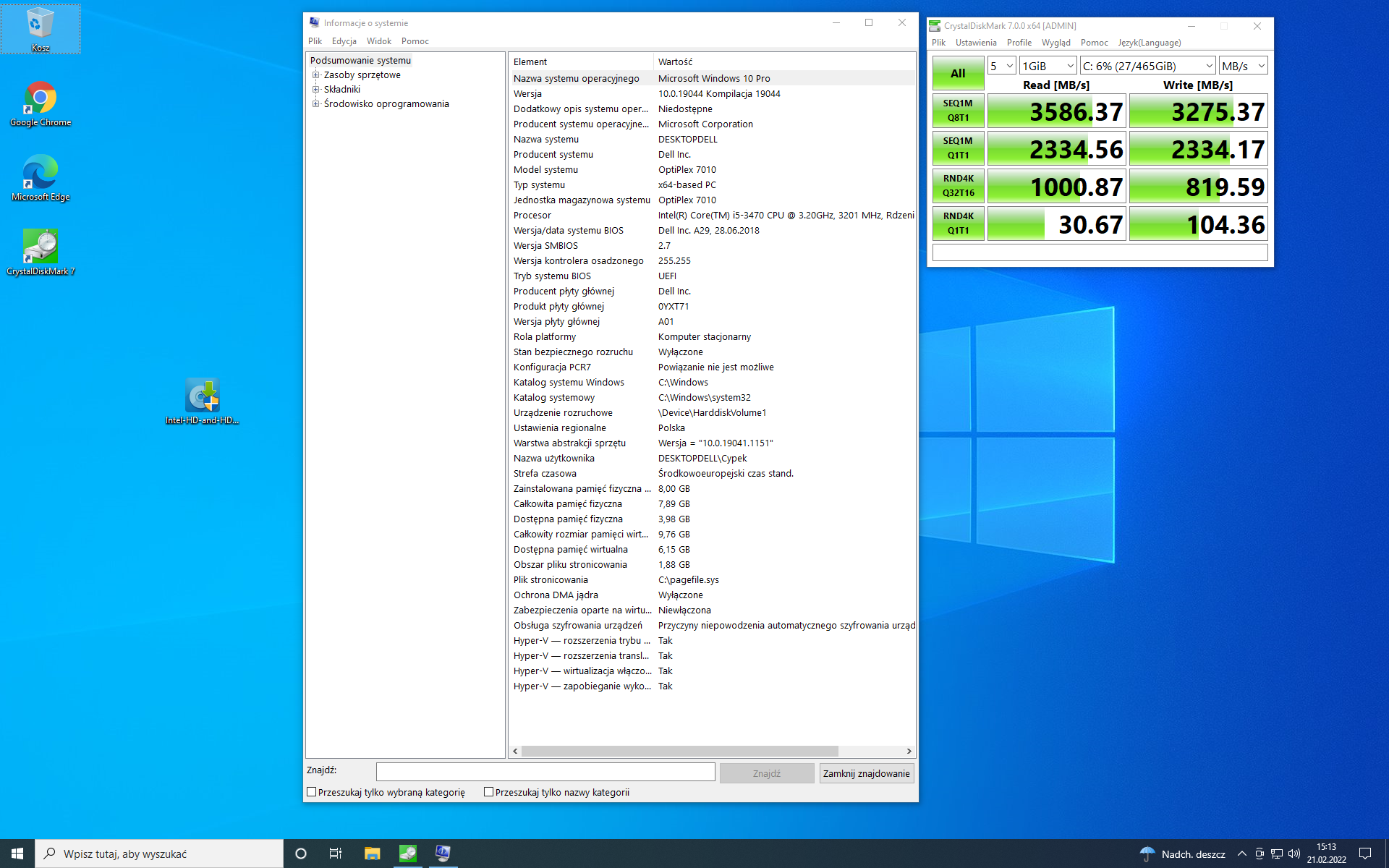Expand Zasoby sprzętowe tree node

click(315, 75)
